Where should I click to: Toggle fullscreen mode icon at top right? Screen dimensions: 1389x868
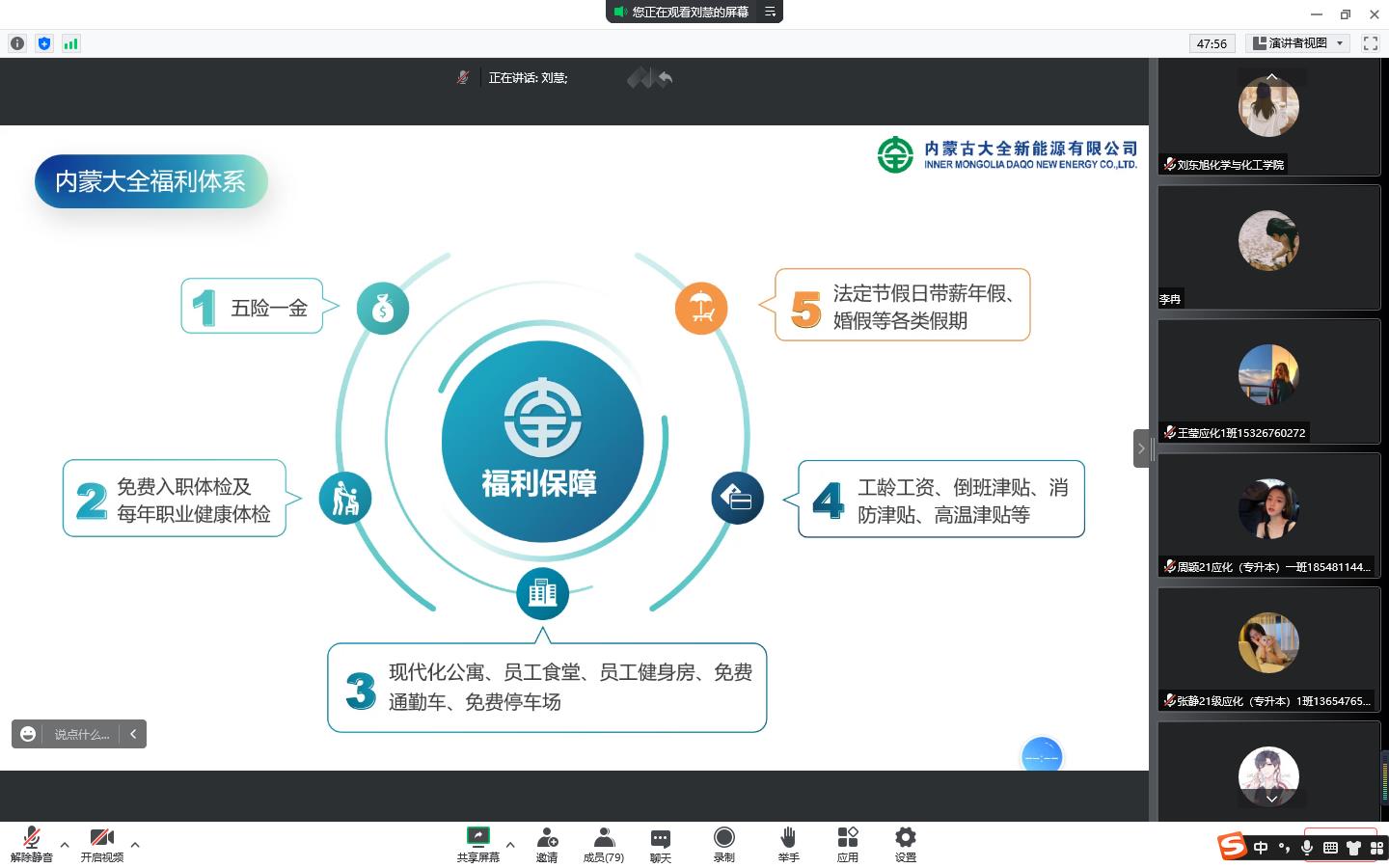point(1370,43)
